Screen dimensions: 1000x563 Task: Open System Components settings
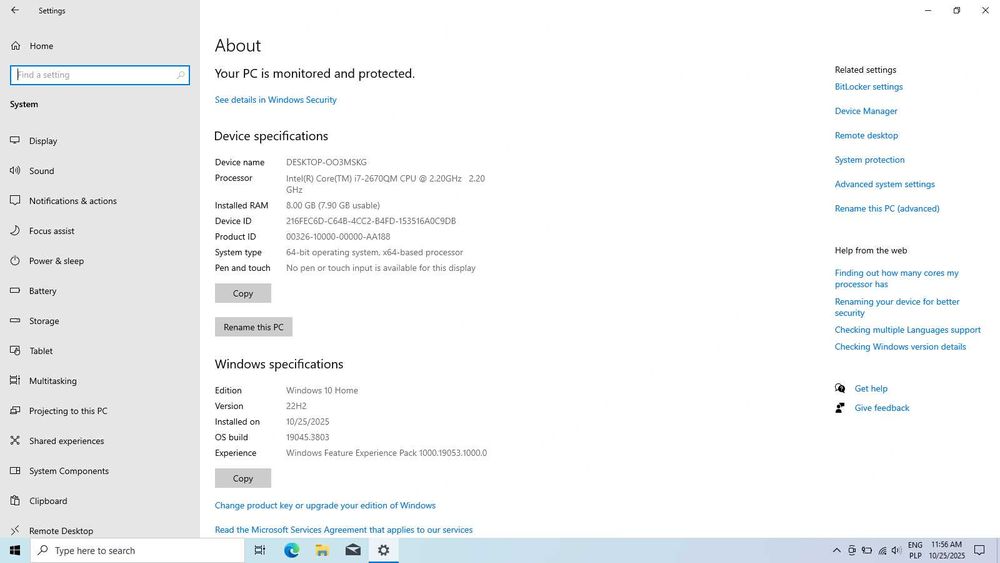coord(69,471)
